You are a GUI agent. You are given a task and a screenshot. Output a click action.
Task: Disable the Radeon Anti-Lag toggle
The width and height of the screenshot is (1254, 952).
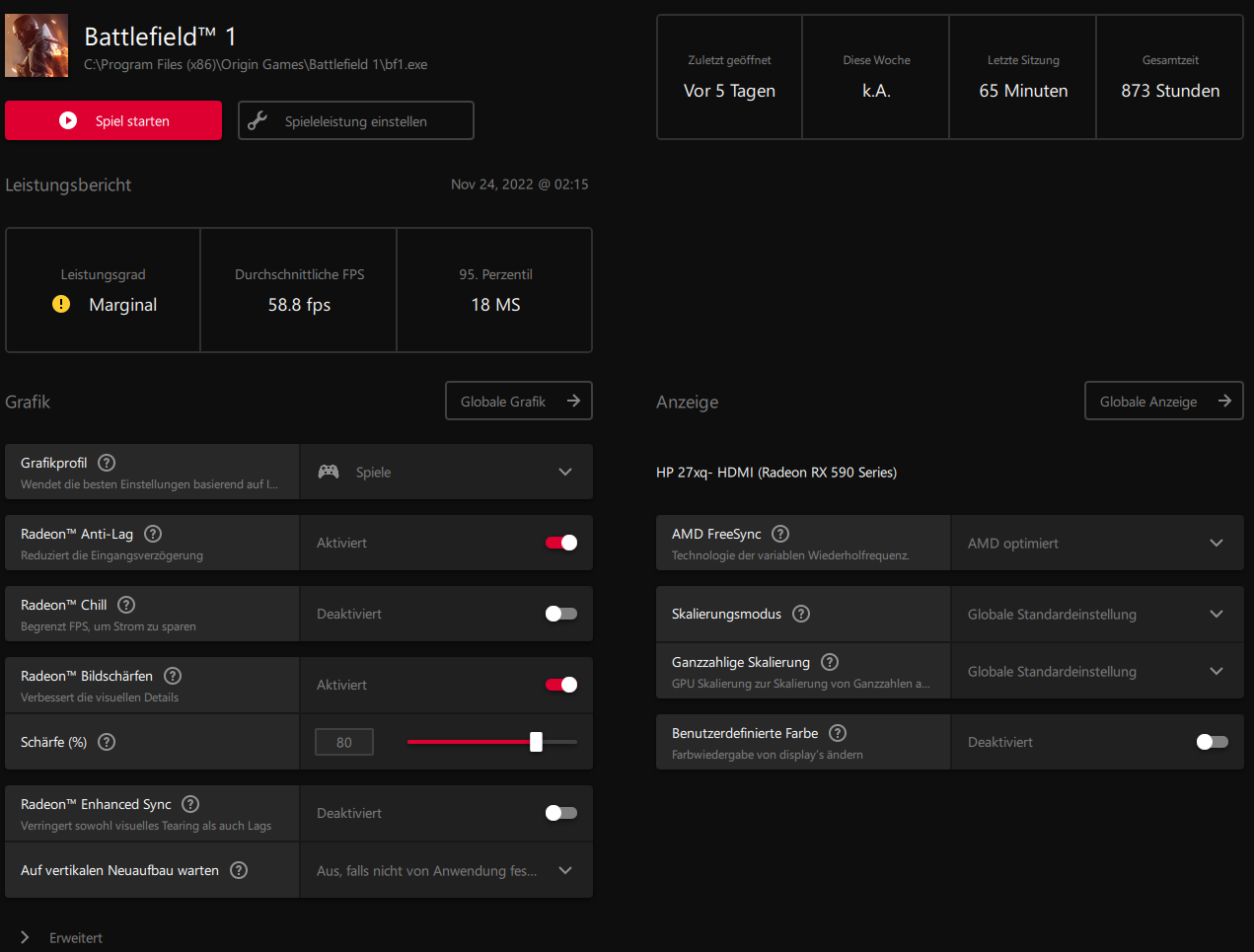(x=561, y=543)
